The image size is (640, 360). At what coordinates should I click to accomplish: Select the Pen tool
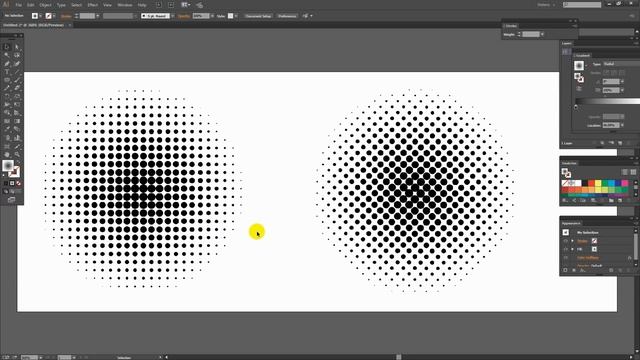click(x=7, y=64)
